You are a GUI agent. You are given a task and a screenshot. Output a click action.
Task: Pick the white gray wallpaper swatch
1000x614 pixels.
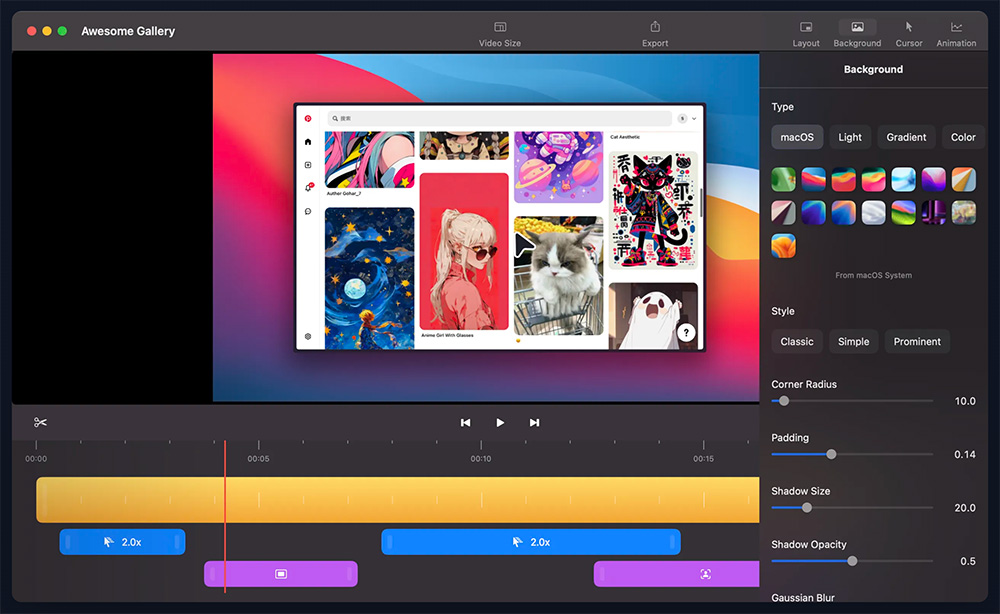pos(873,213)
